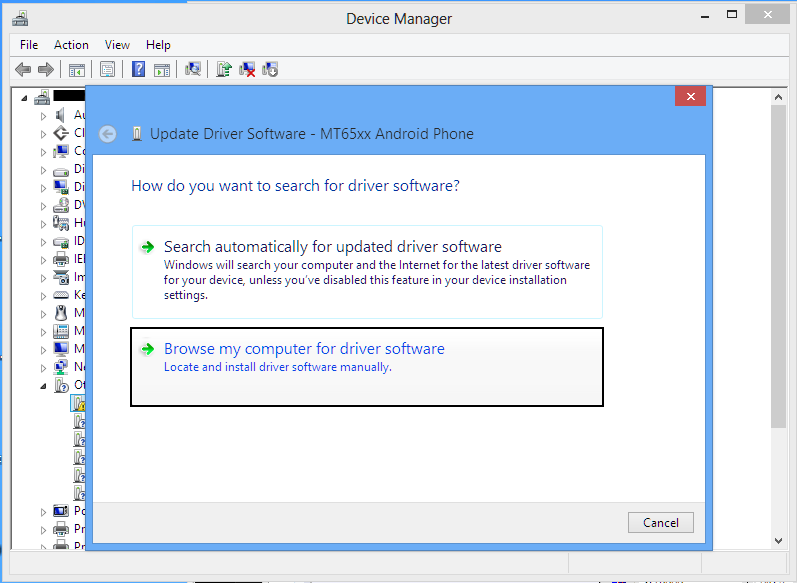
Task: Collapse the Other devices category with question mark
Action: pos(43,385)
